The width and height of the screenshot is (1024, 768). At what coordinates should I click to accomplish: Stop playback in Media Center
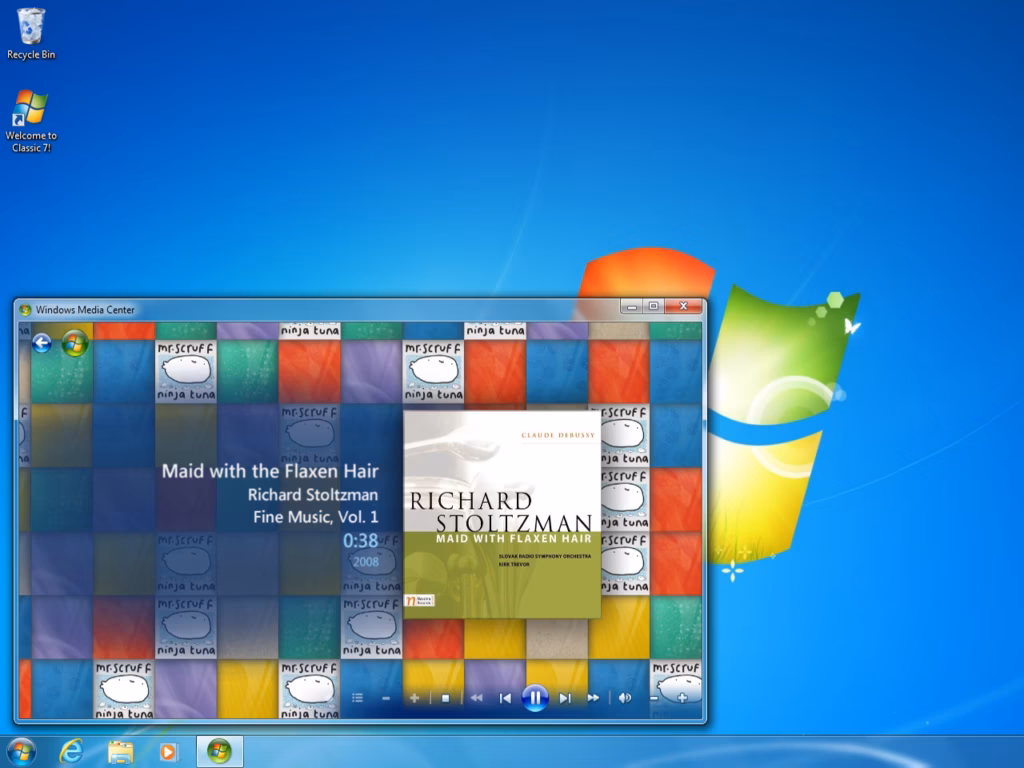(x=445, y=698)
